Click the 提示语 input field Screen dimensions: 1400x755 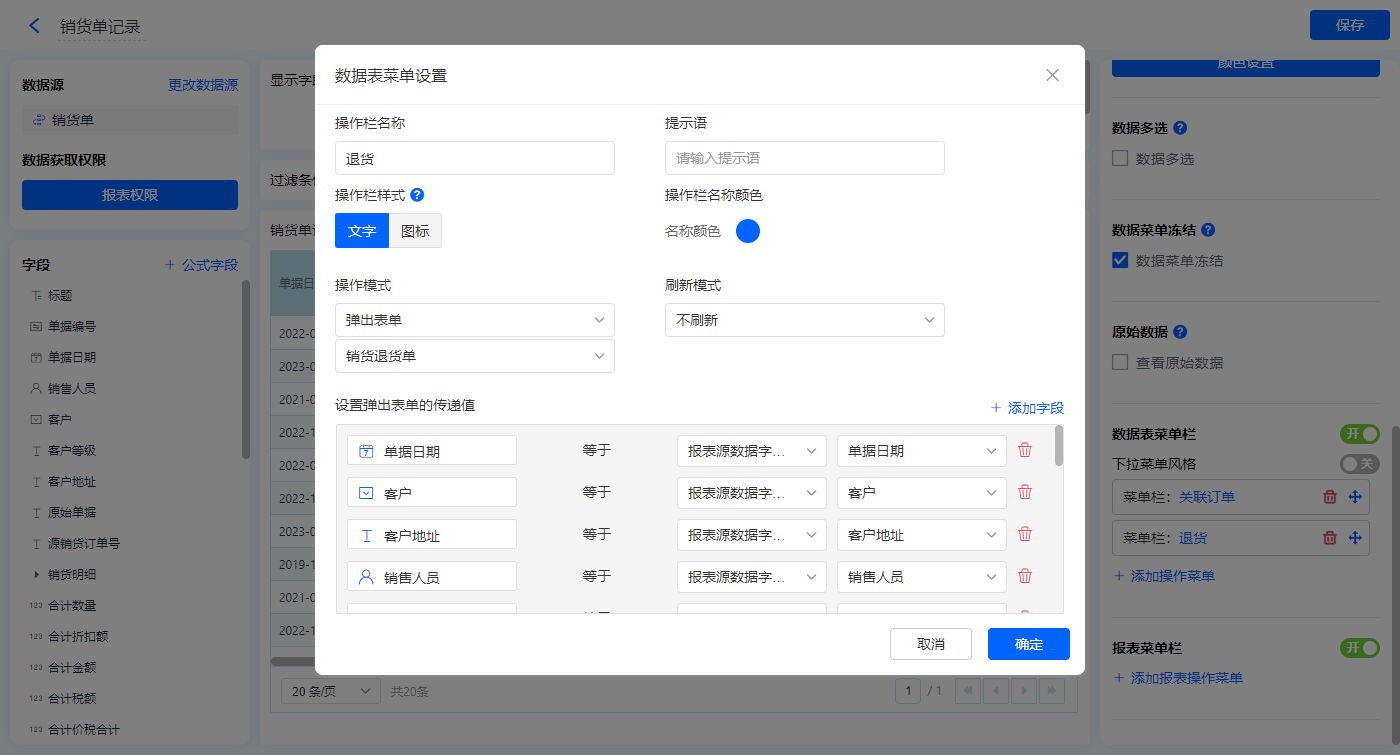805,158
